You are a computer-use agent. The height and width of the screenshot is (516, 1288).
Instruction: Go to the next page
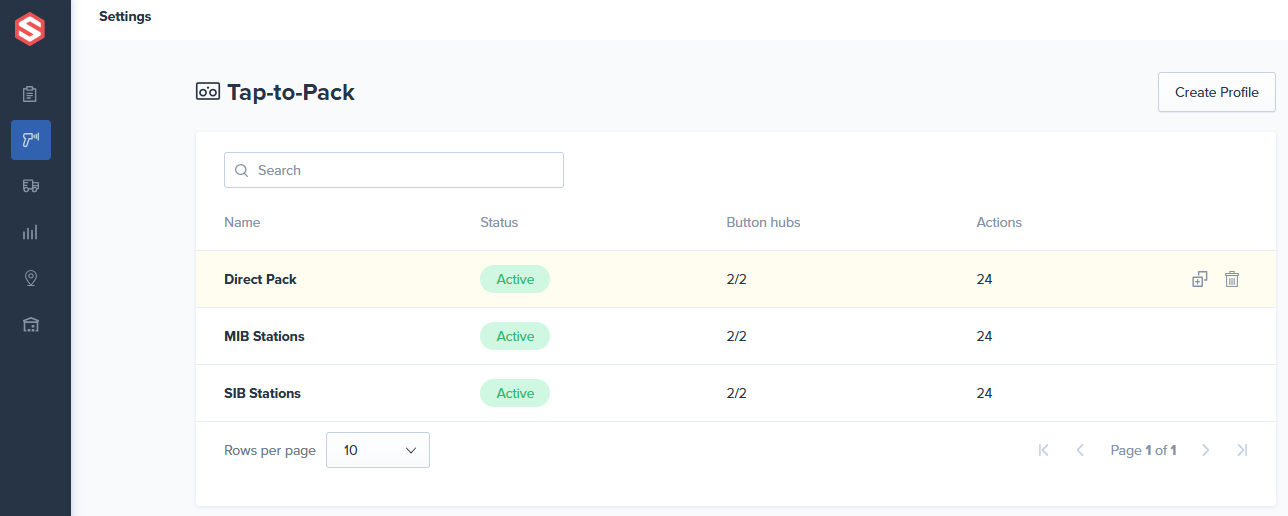tap(1206, 450)
